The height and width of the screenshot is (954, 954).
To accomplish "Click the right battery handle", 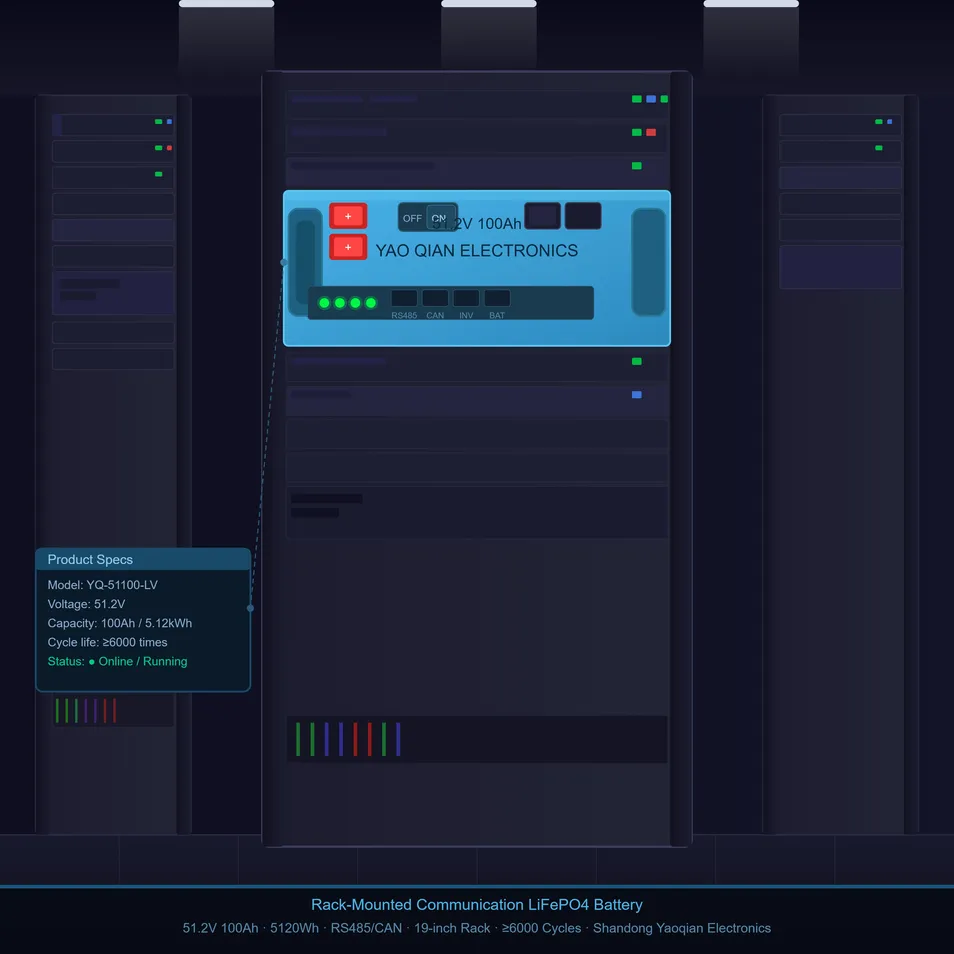I will pos(649,262).
